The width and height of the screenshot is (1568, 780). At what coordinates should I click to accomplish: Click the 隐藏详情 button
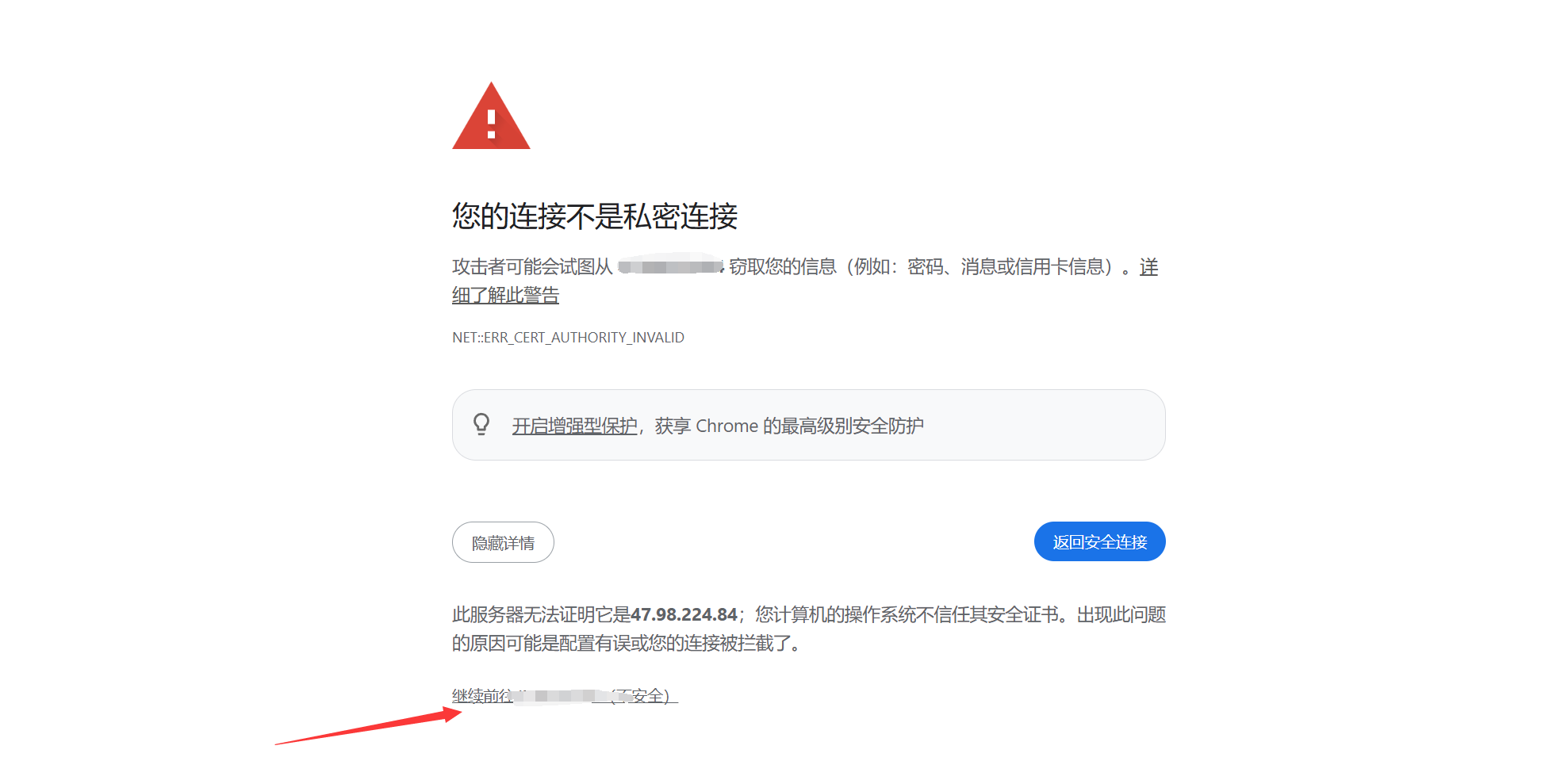tap(503, 542)
